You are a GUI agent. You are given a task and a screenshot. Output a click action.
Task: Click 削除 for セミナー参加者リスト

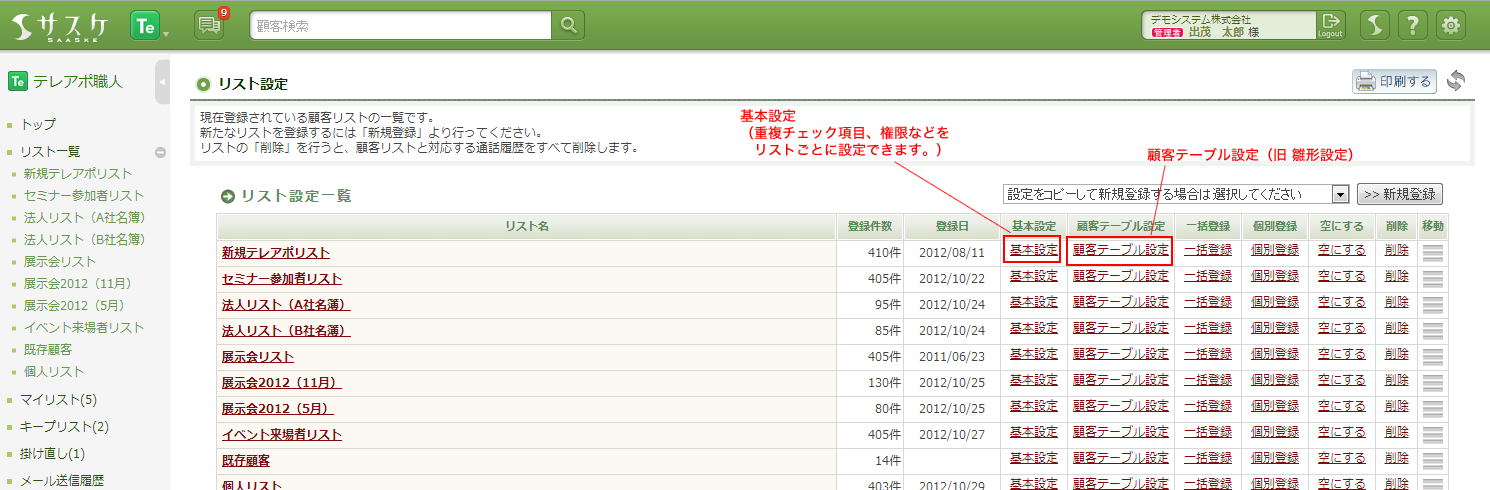[x=1396, y=277]
